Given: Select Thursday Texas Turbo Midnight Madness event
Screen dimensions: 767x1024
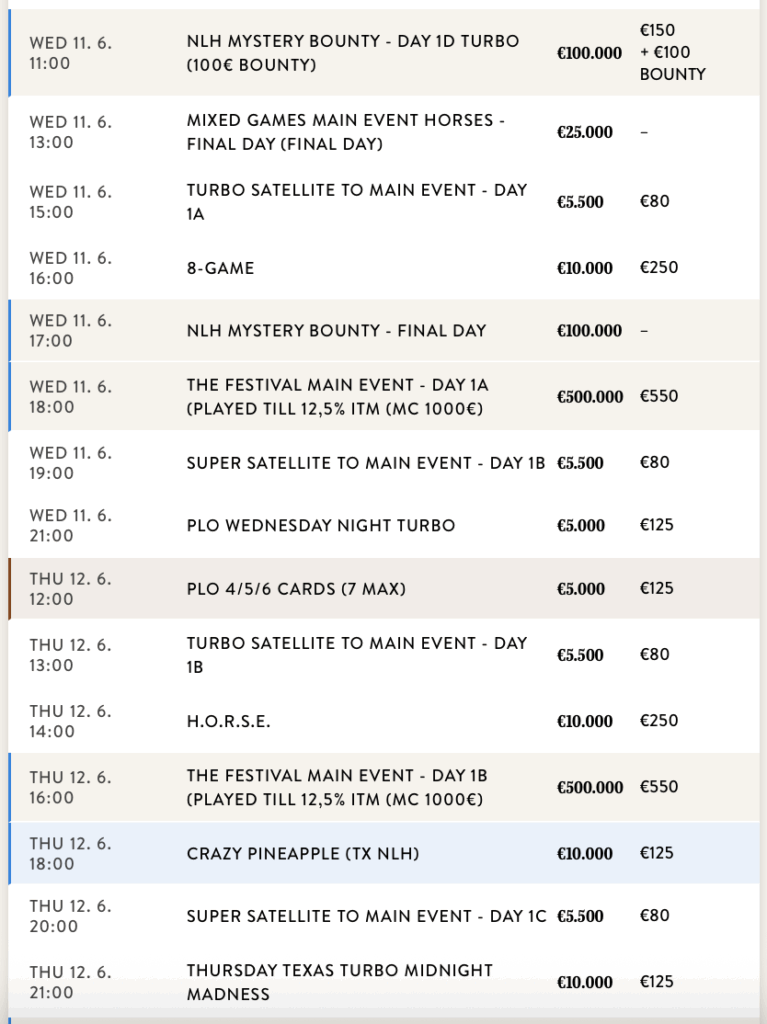Looking at the screenshot, I should (x=339, y=982).
